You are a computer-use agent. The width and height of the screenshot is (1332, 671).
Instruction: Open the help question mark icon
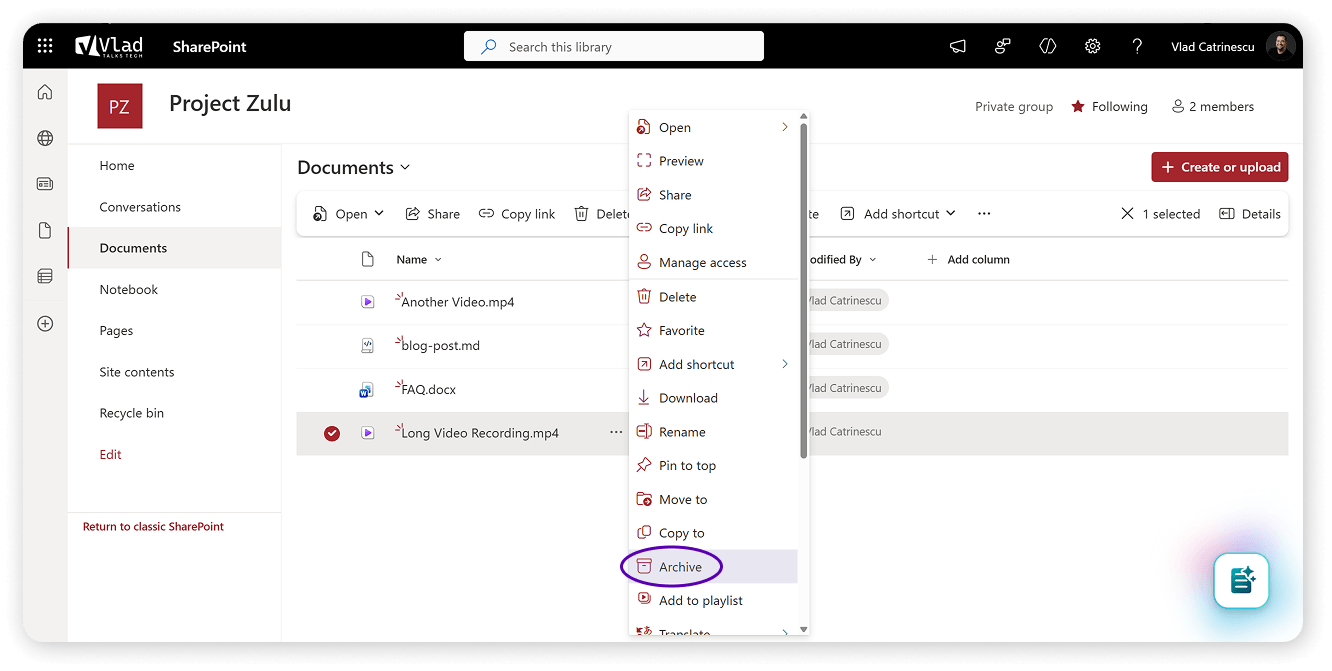pyautogui.click(x=1137, y=46)
